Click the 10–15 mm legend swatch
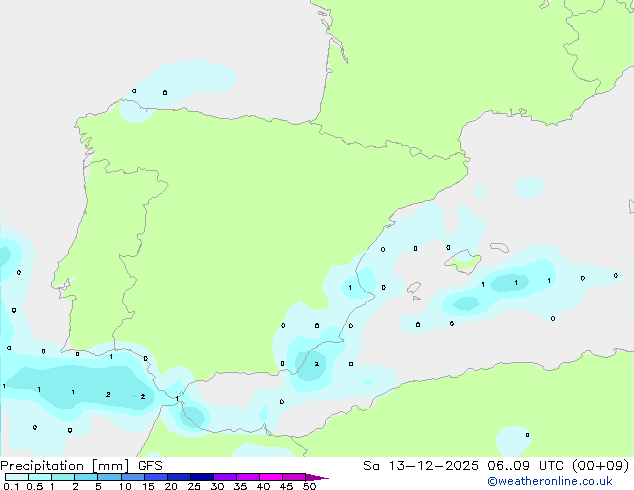 tap(133, 477)
